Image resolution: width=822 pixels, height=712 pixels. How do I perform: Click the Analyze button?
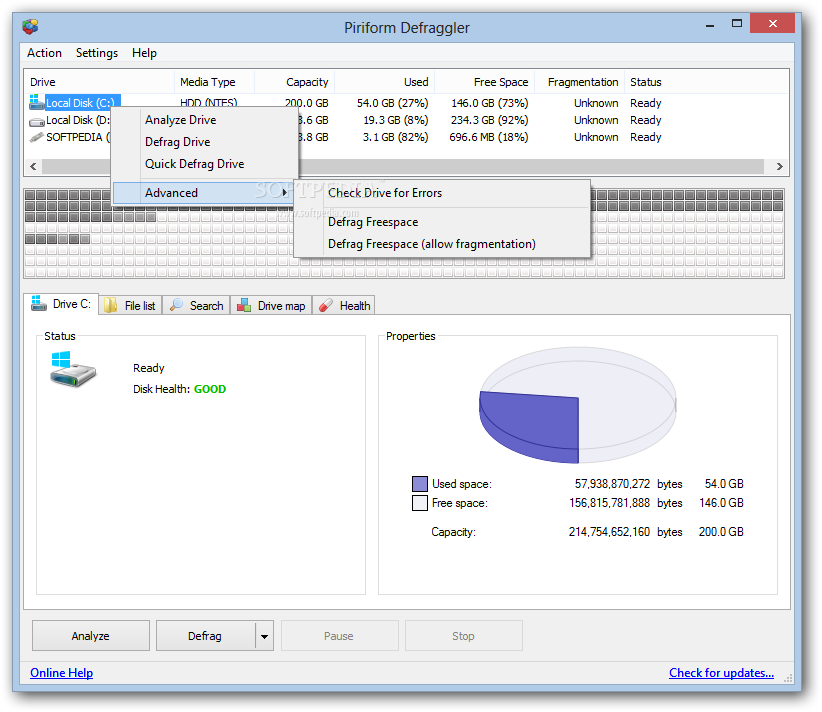coord(91,636)
